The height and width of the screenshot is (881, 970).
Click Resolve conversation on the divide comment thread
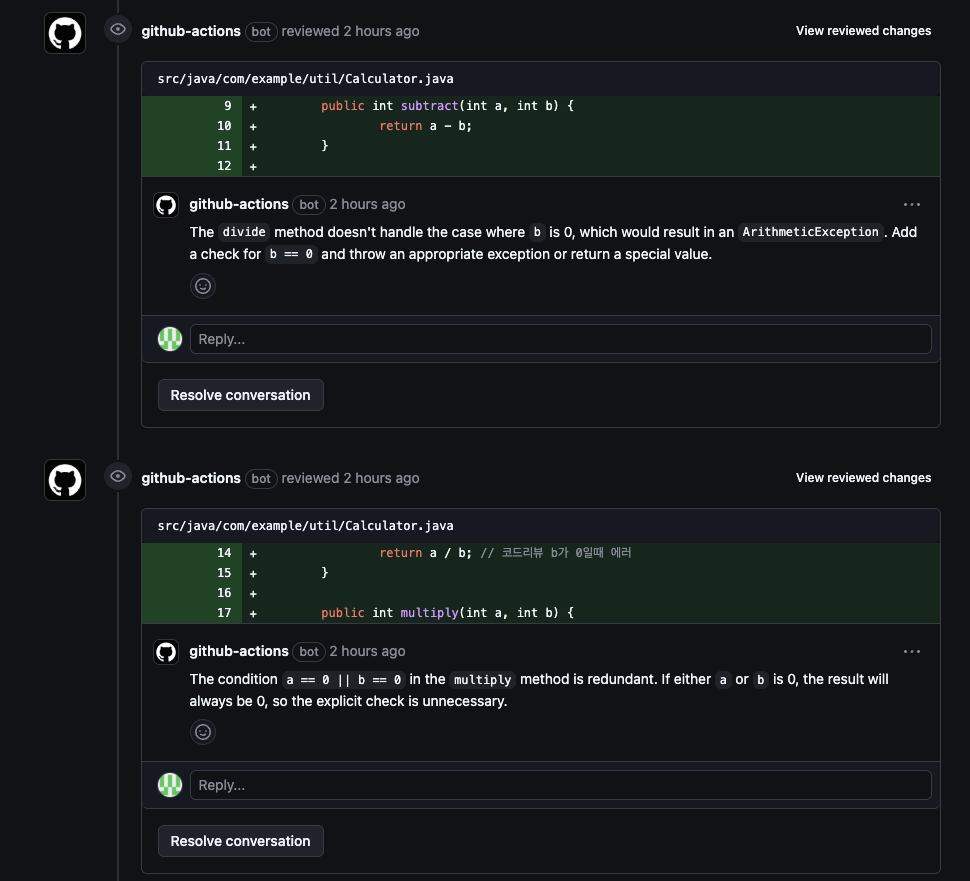240,394
